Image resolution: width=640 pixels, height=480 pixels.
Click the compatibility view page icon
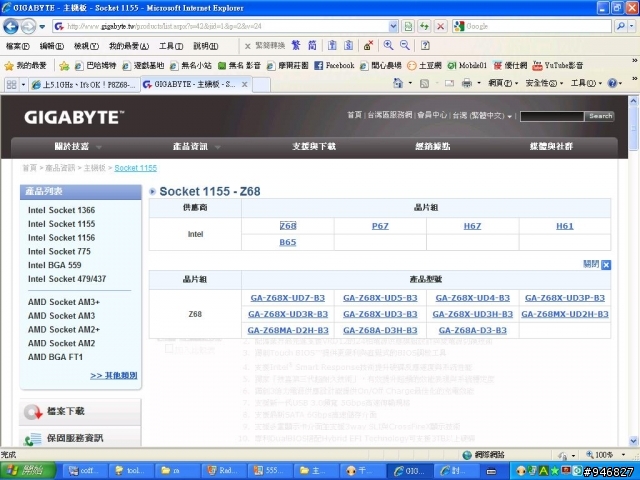(408, 27)
